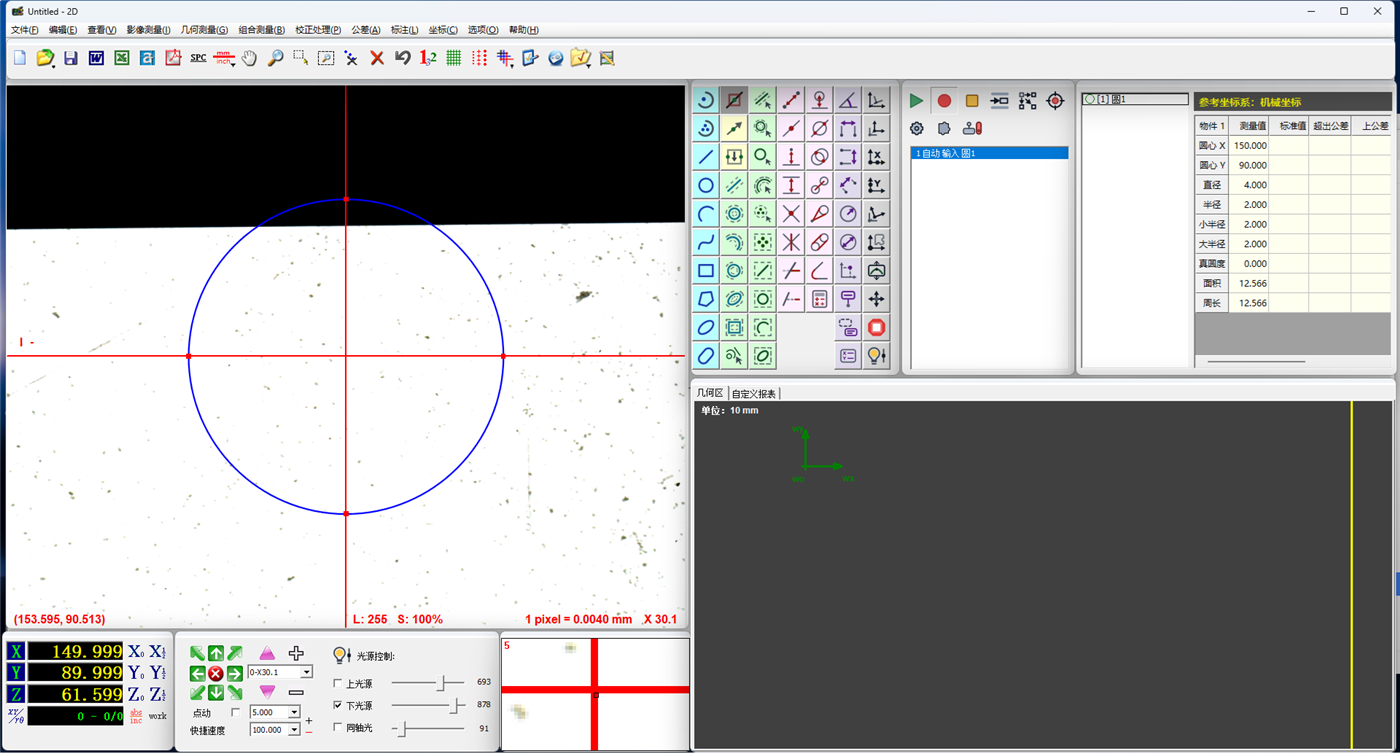1400x753 pixels.
Task: Click the green grid toolbar icon
Action: (x=454, y=58)
